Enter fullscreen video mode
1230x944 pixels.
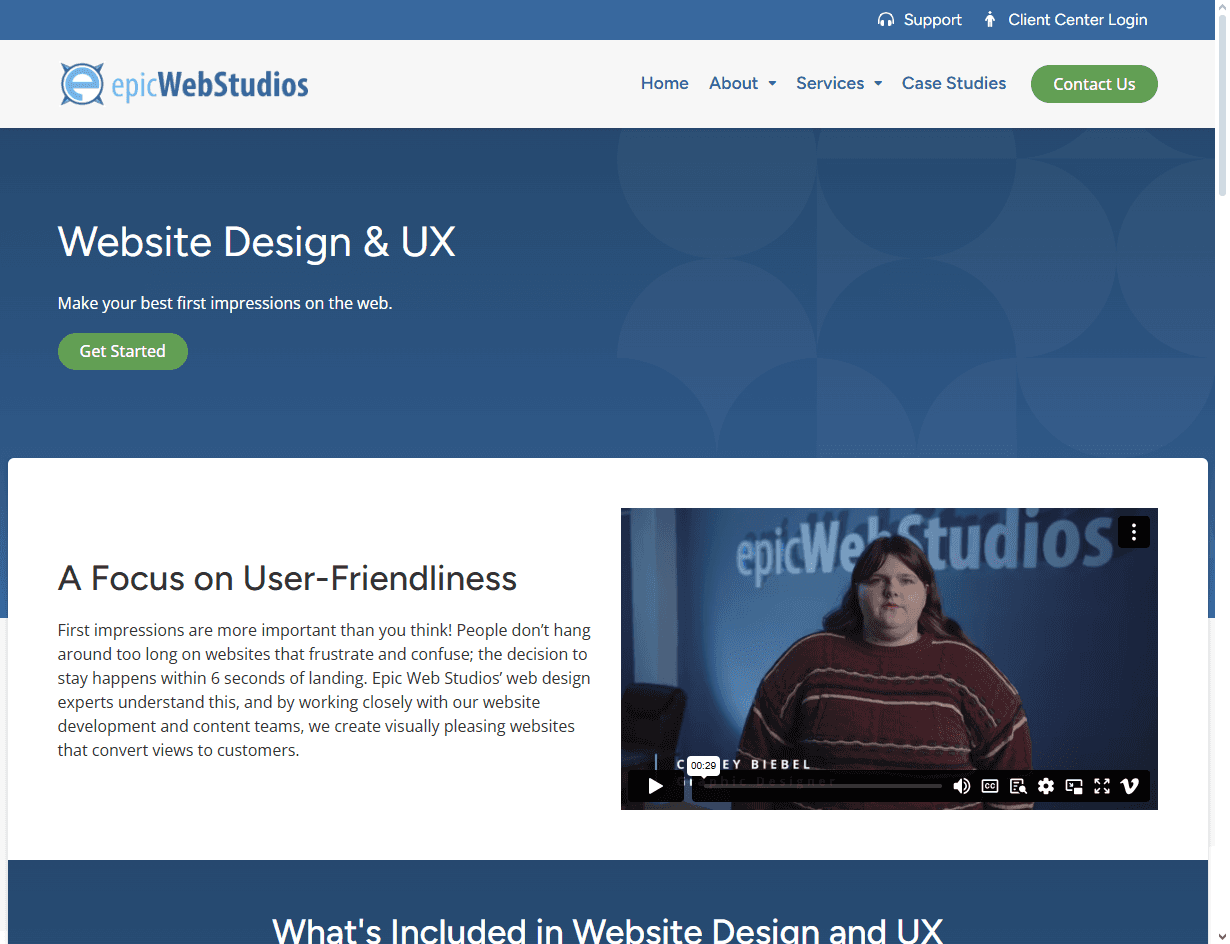[1102, 786]
